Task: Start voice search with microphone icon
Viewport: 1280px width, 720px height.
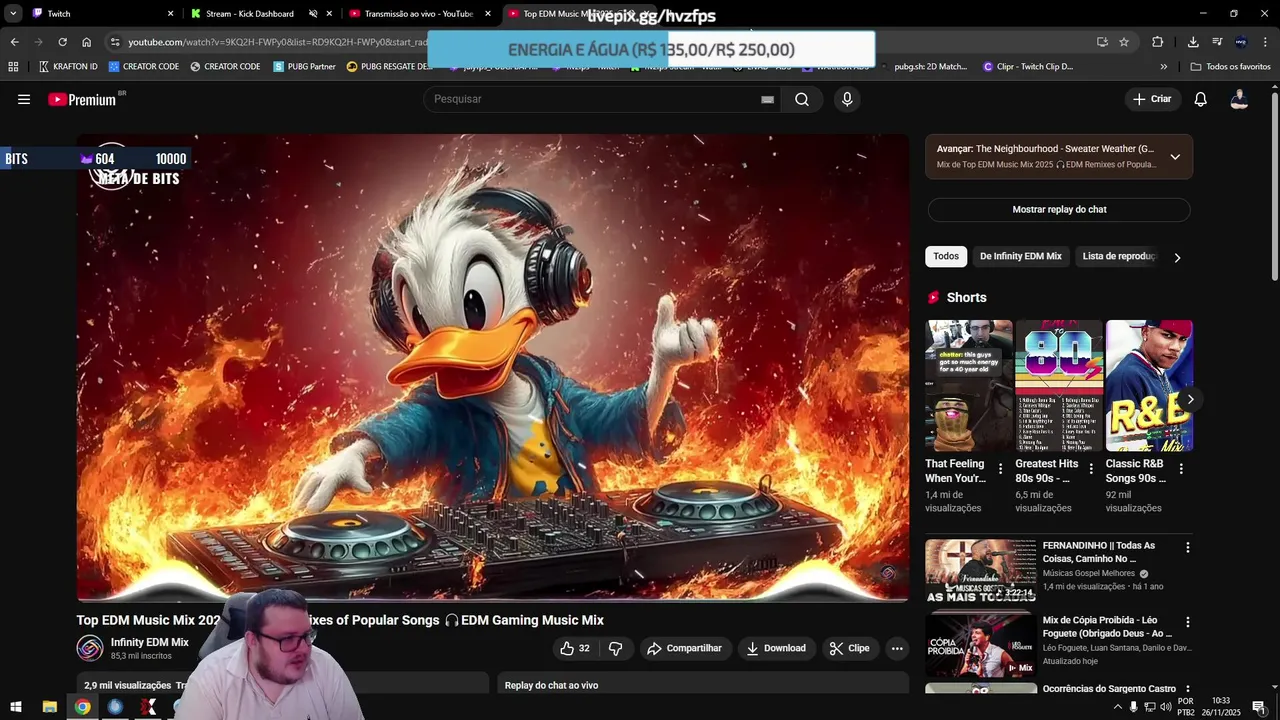Action: click(847, 99)
